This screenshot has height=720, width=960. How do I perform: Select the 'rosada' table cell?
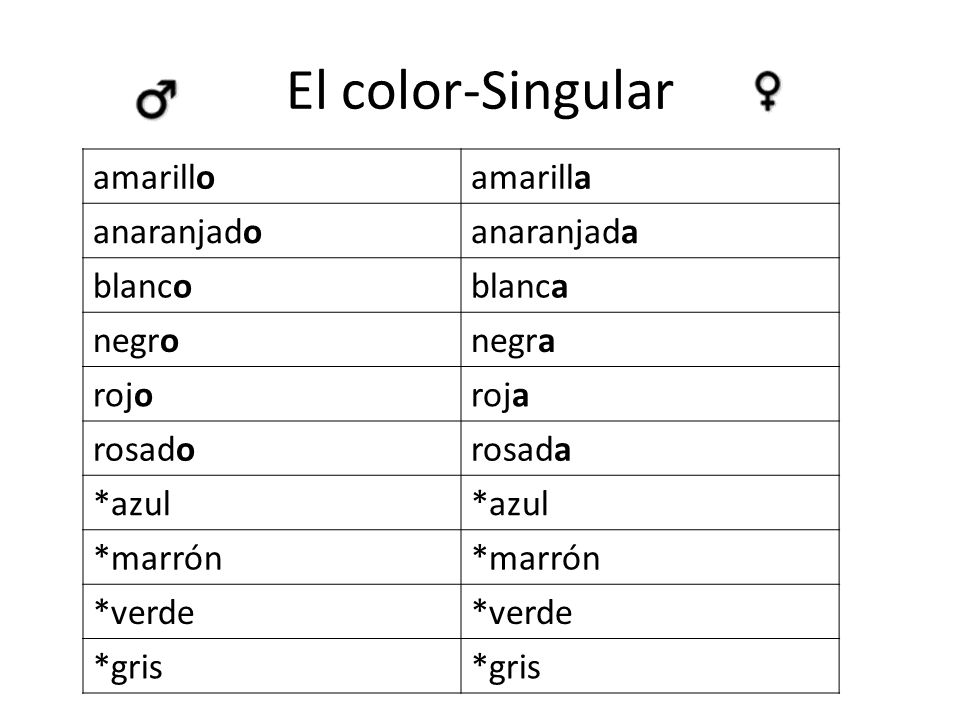(x=650, y=448)
